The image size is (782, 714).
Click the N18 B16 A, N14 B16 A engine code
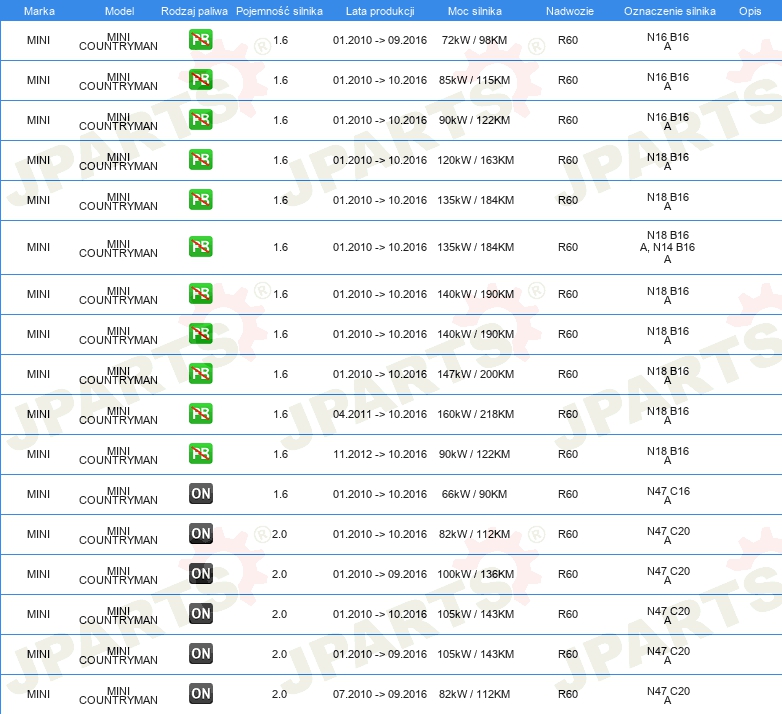pyautogui.click(x=667, y=247)
